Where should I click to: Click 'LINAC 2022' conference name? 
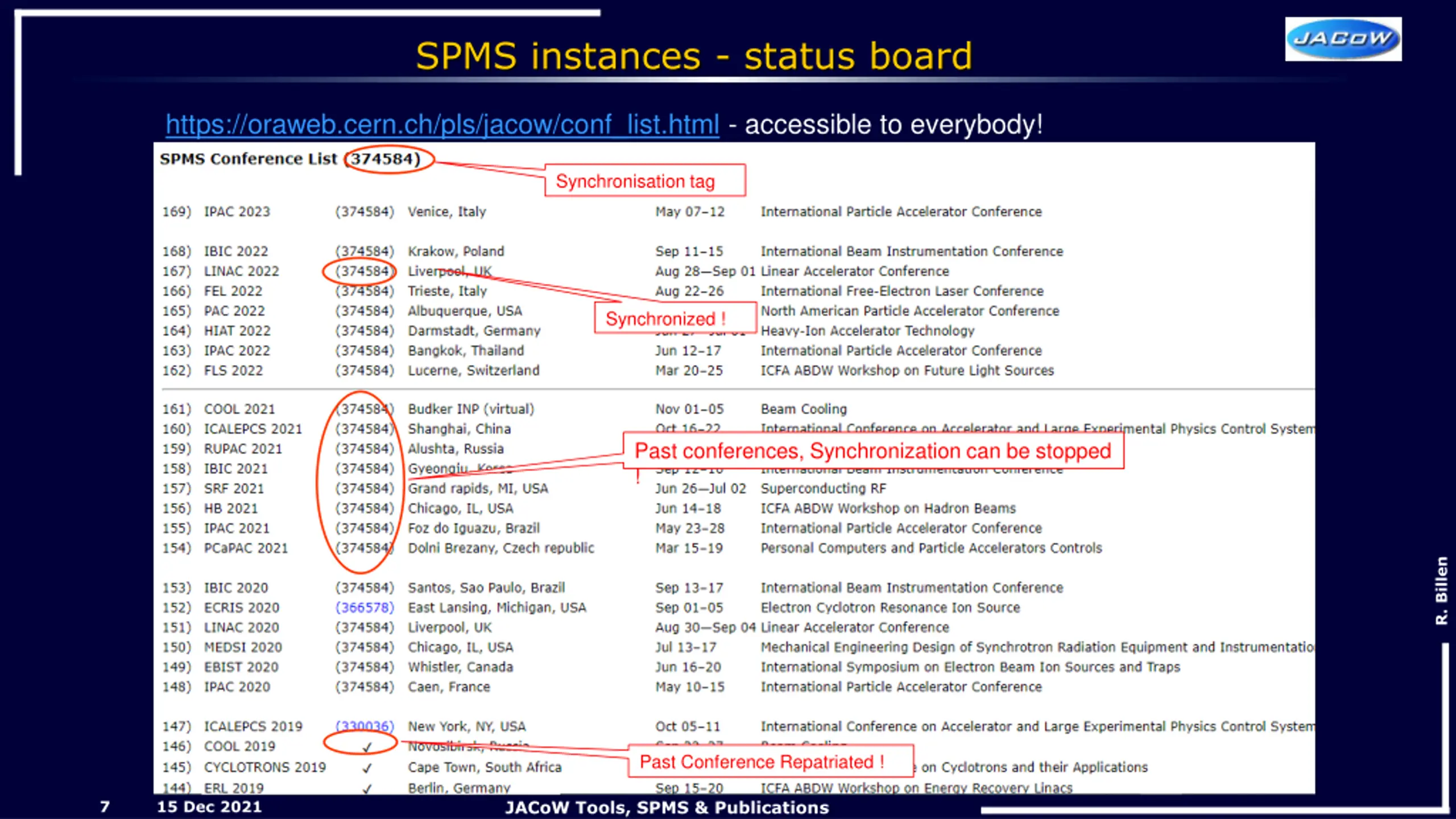point(242,271)
